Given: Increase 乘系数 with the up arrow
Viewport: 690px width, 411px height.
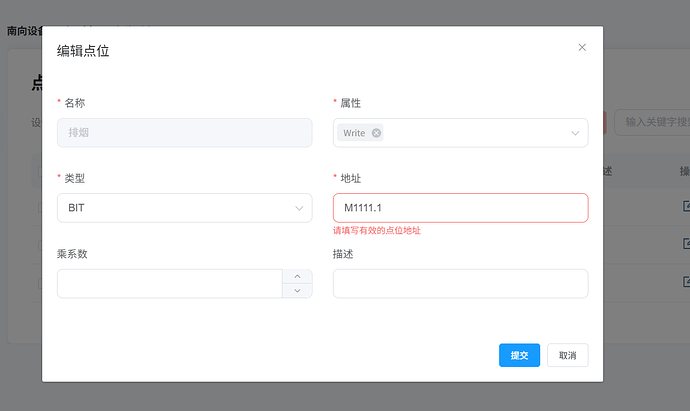Looking at the screenshot, I should click(x=297, y=276).
